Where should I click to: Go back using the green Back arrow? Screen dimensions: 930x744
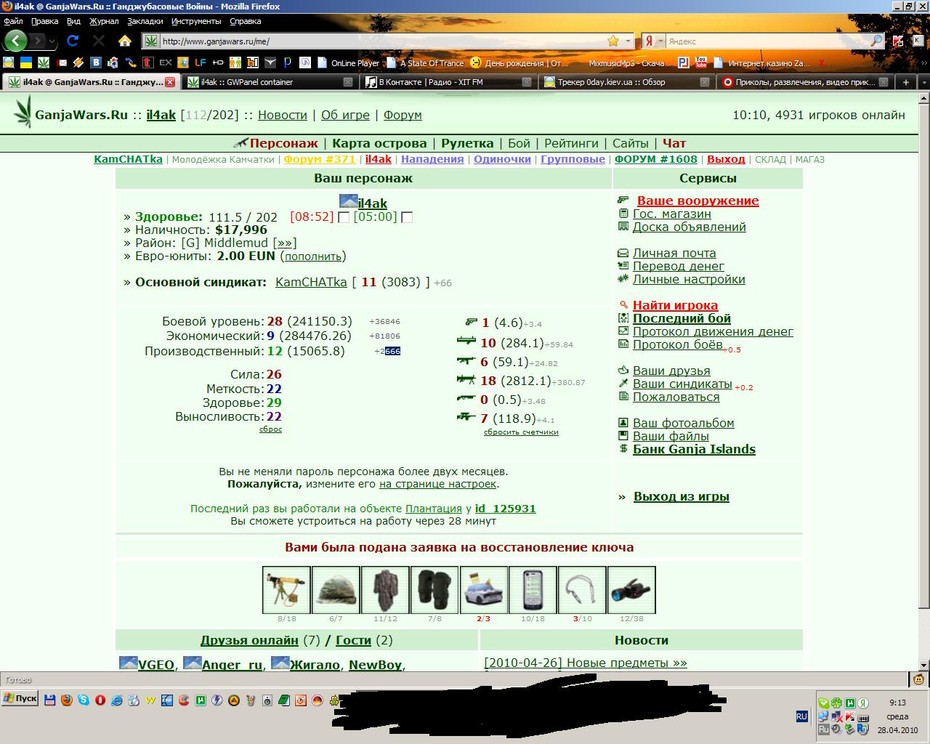click(x=16, y=41)
